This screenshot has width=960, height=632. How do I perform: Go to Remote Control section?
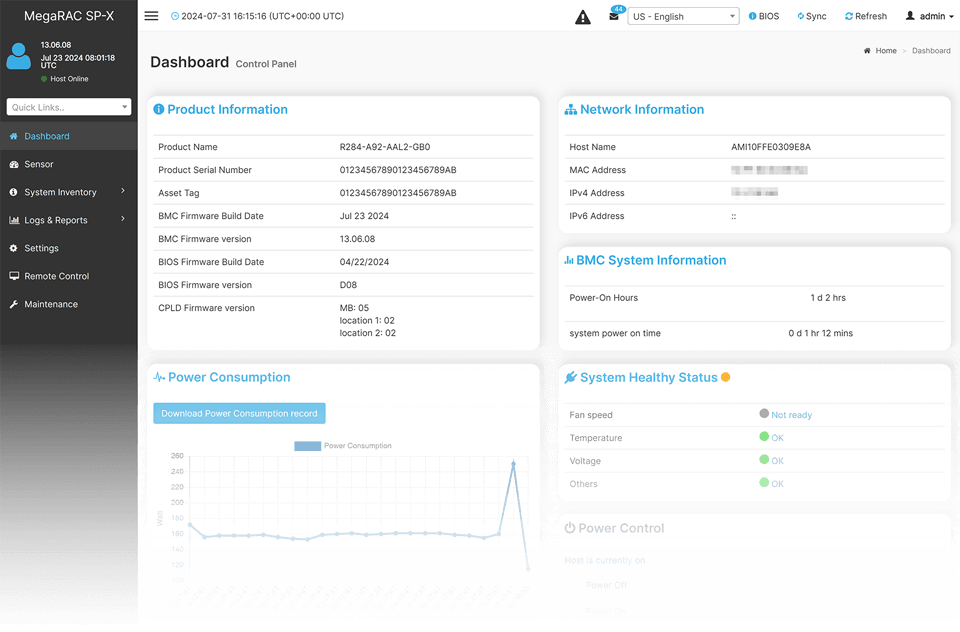coord(56,276)
